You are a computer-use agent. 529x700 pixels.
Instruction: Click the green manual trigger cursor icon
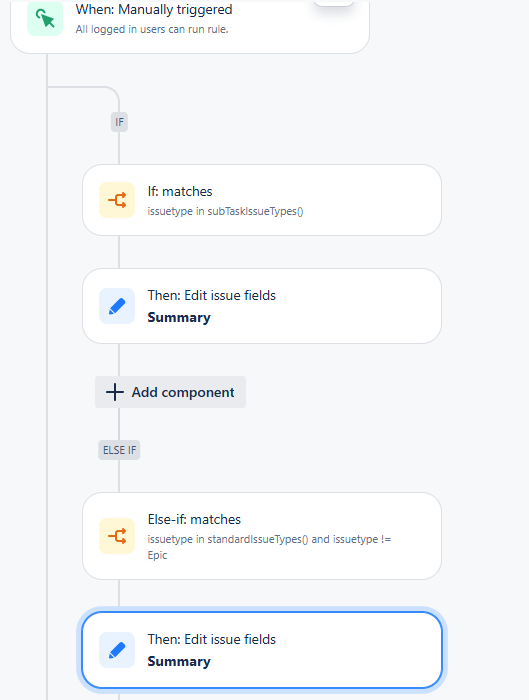(x=45, y=18)
